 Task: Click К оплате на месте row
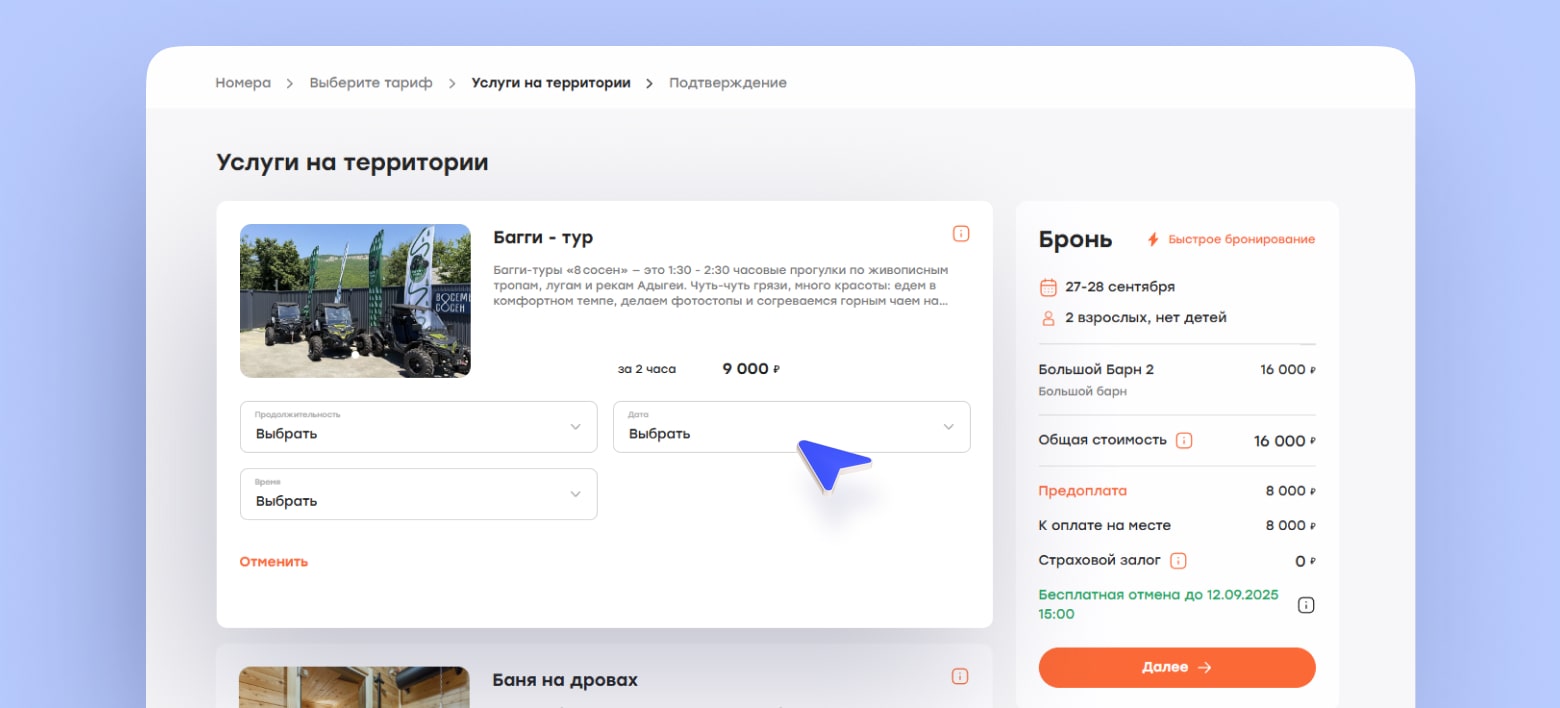[1177, 526]
